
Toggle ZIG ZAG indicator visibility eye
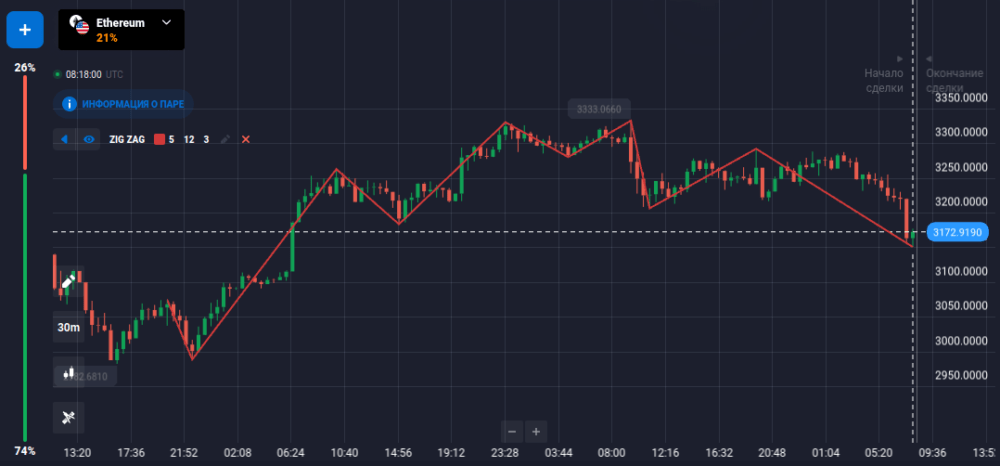[88, 139]
